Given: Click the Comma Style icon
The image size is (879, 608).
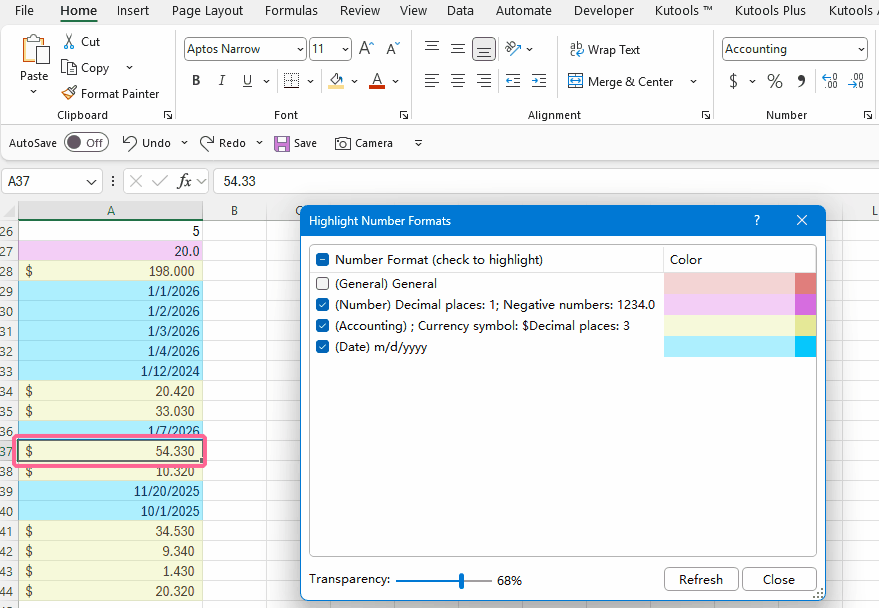Looking at the screenshot, I should coord(801,81).
